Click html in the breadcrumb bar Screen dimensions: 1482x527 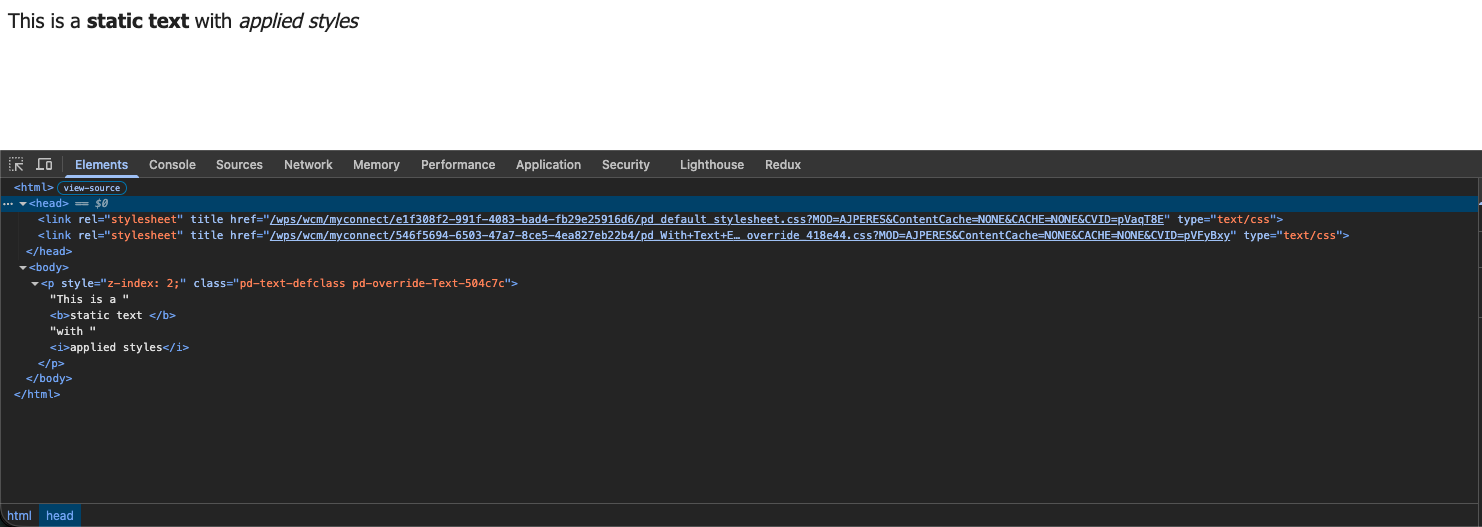[x=20, y=516]
